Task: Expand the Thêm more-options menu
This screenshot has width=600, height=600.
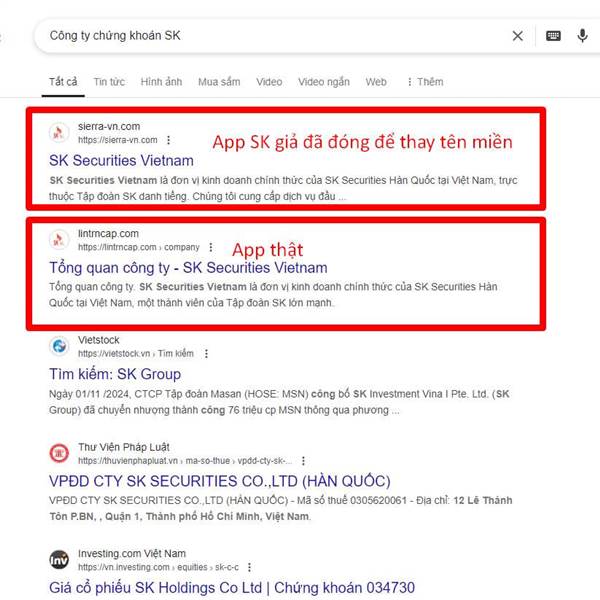Action: [425, 82]
